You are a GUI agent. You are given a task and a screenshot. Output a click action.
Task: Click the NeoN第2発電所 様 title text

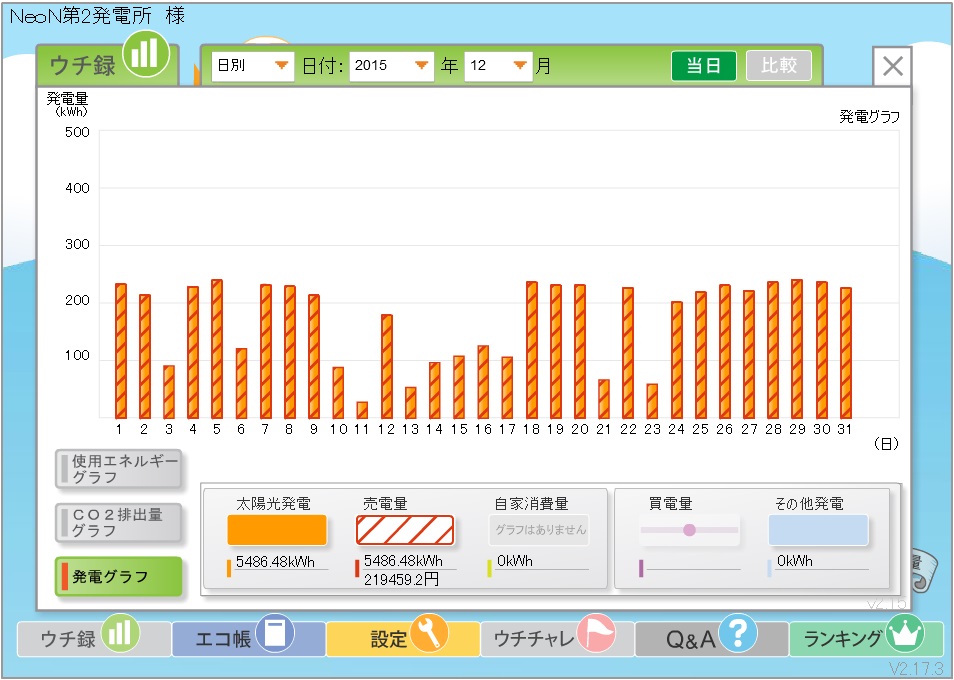[x=97, y=16]
